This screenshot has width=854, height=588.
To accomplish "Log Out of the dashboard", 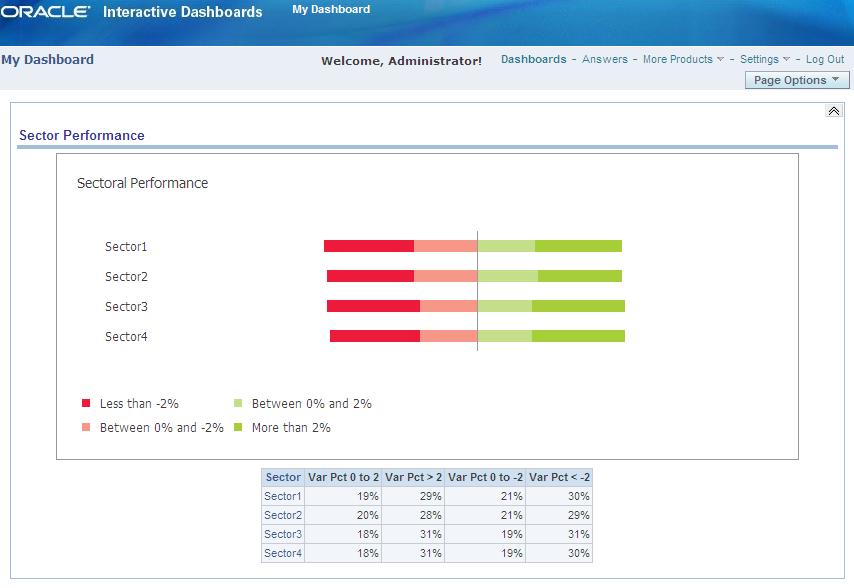I will click(824, 59).
